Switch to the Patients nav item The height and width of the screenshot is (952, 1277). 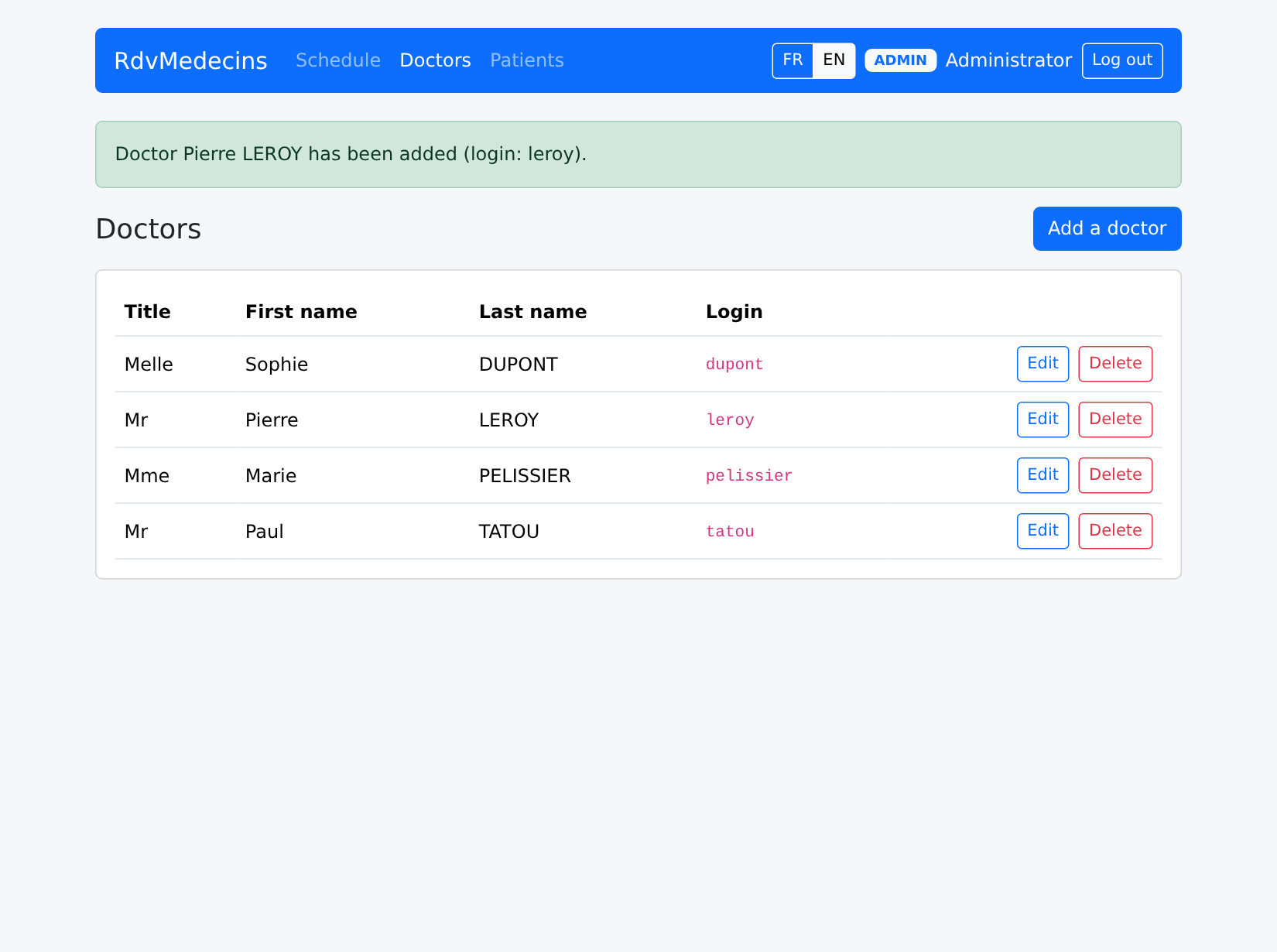[x=527, y=60]
